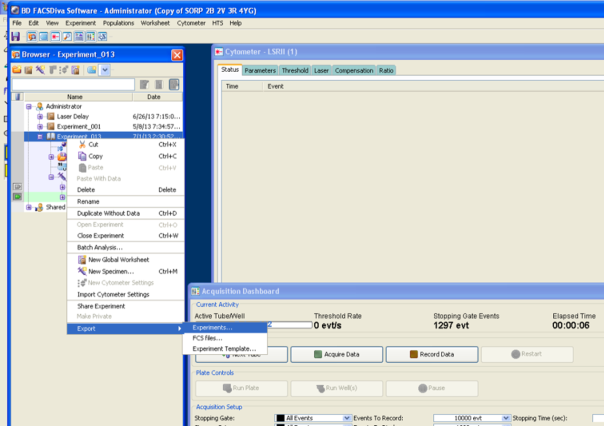Click the New Specimen icon in menu
The image size is (604, 426).
[81, 271]
